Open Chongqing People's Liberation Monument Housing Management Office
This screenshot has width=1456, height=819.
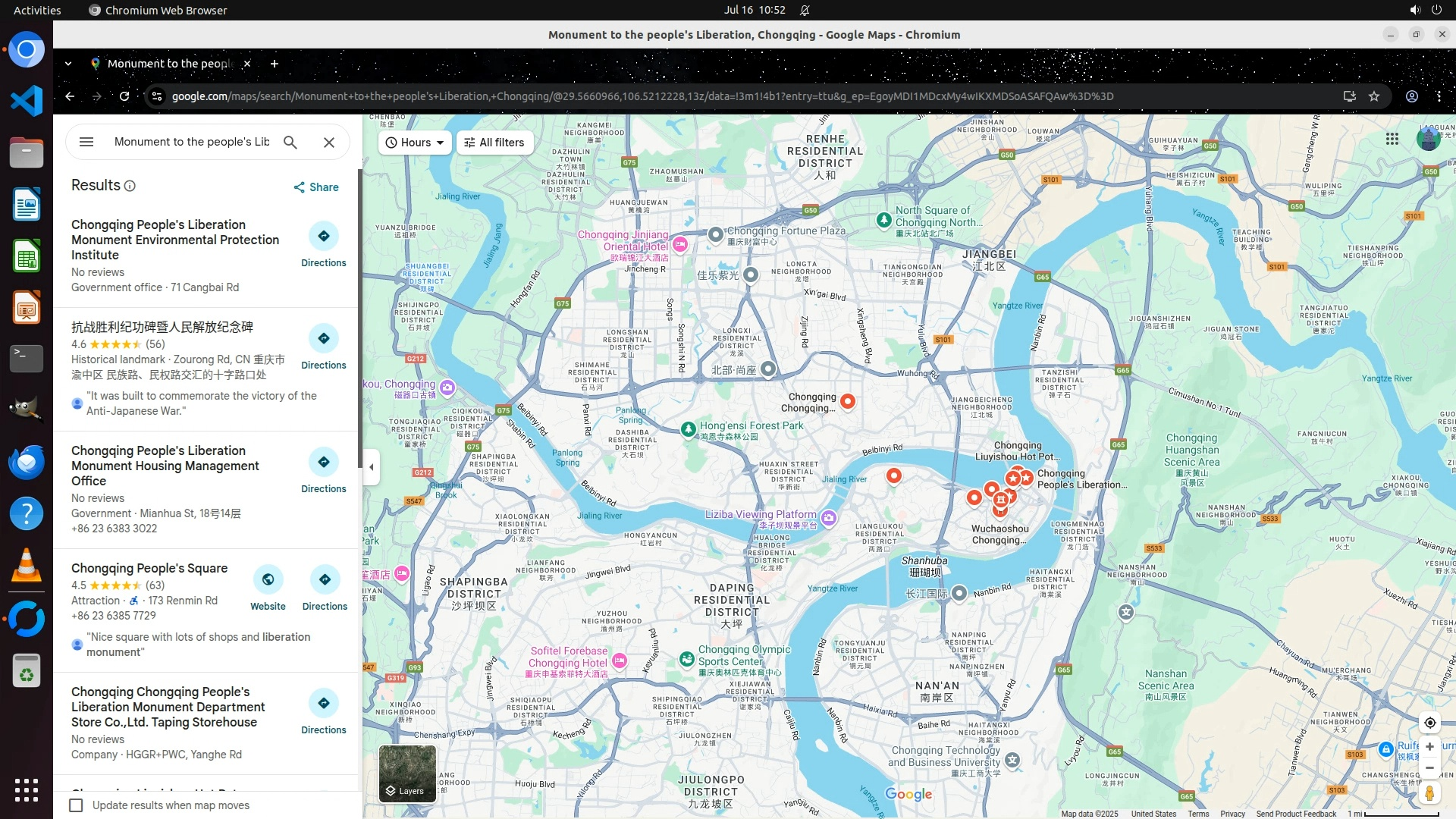[165, 466]
